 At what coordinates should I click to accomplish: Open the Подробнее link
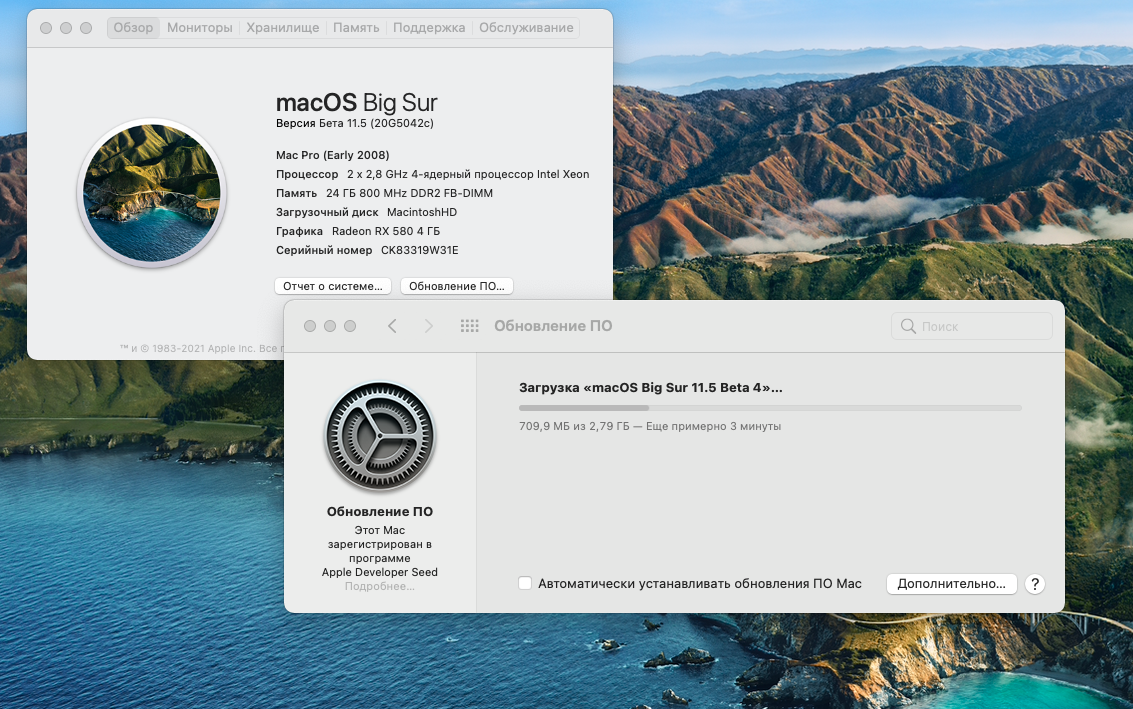pos(379,586)
